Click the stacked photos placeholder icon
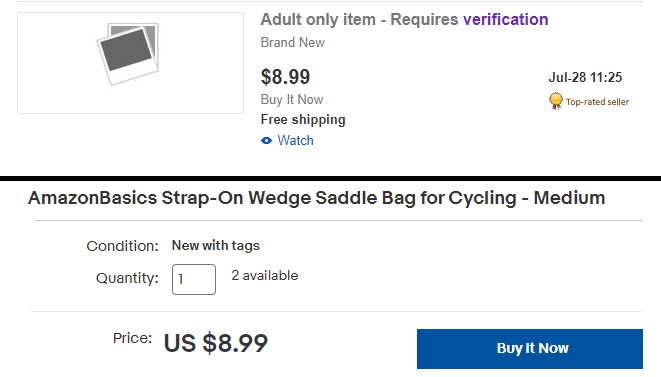Viewport: 661px width, 377px height. point(128,54)
